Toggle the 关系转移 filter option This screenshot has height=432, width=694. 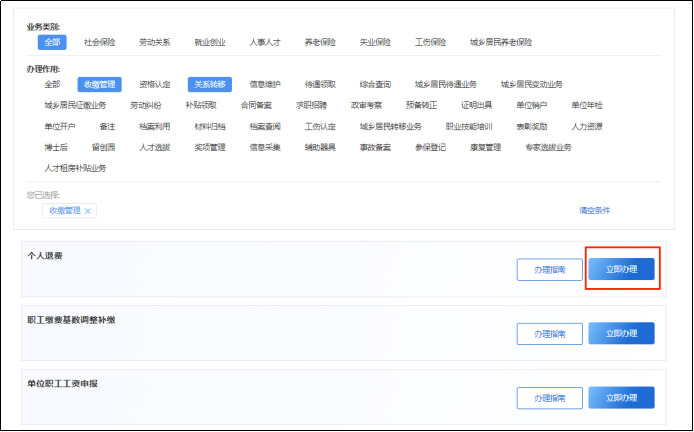(209, 85)
